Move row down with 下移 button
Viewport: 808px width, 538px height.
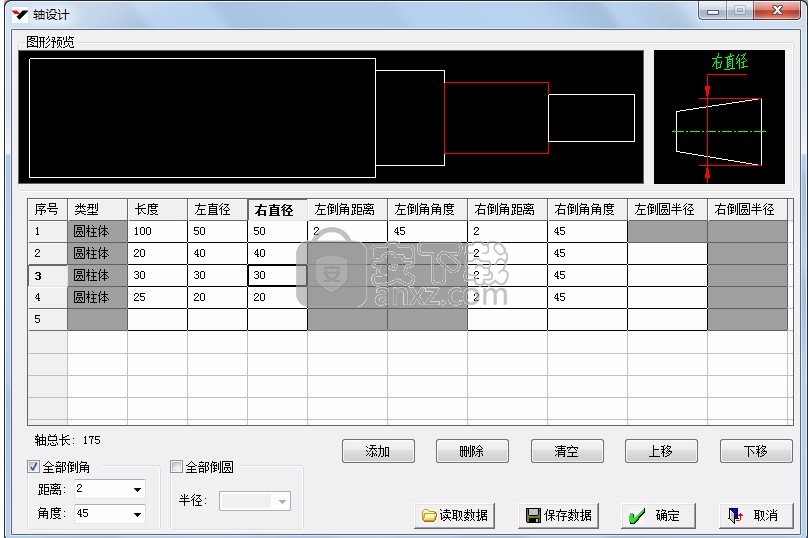click(x=755, y=451)
